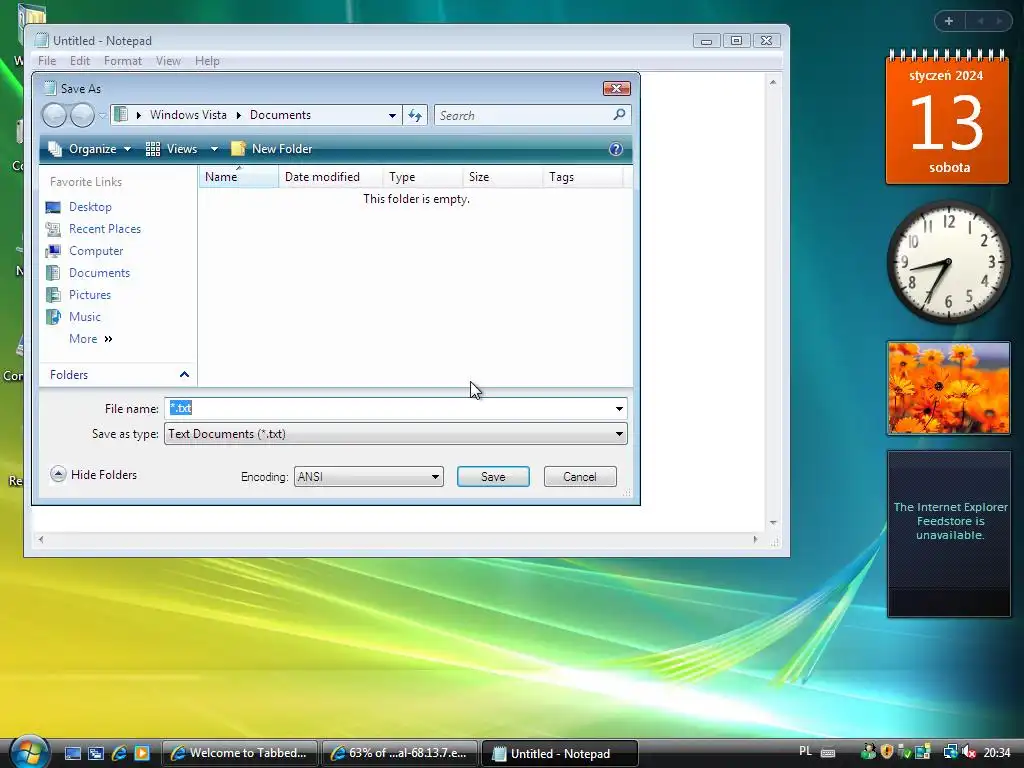Click the Type column header
This screenshot has width=1024, height=768.
click(423, 177)
